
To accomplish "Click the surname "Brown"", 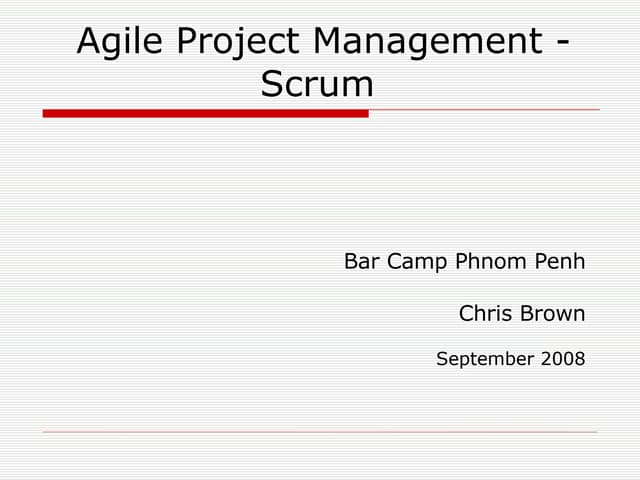I will coord(552,314).
